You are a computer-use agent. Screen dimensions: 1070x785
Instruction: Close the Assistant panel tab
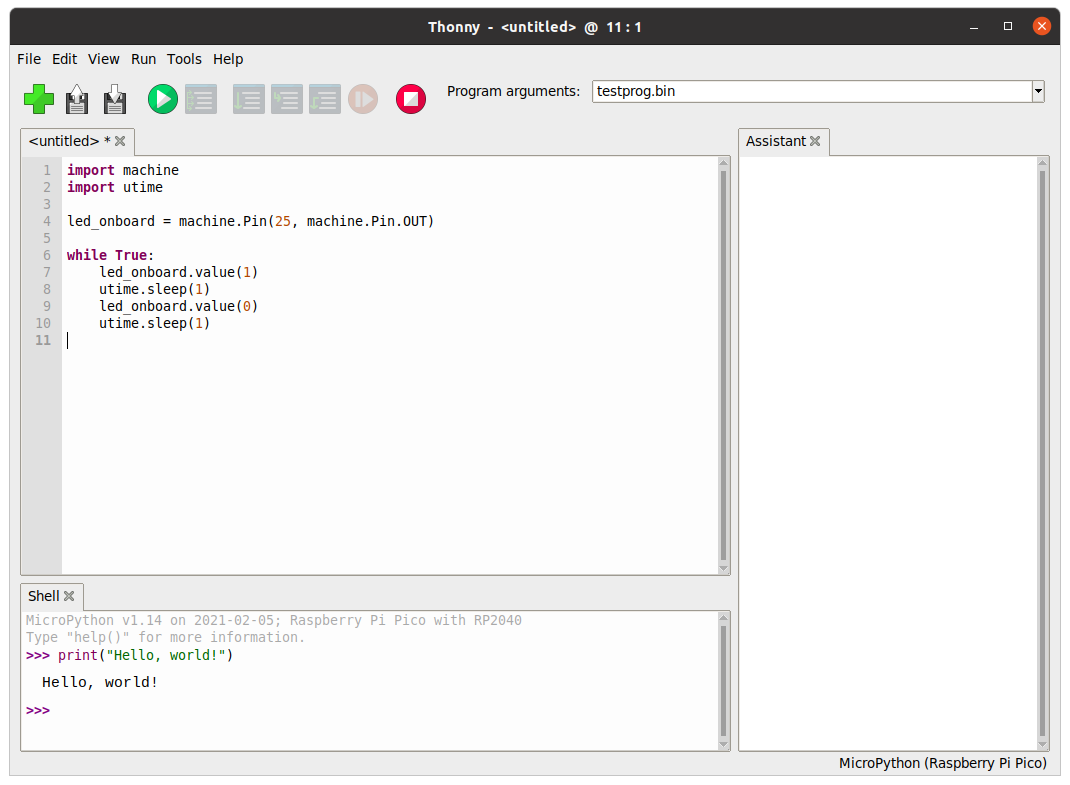(x=815, y=141)
